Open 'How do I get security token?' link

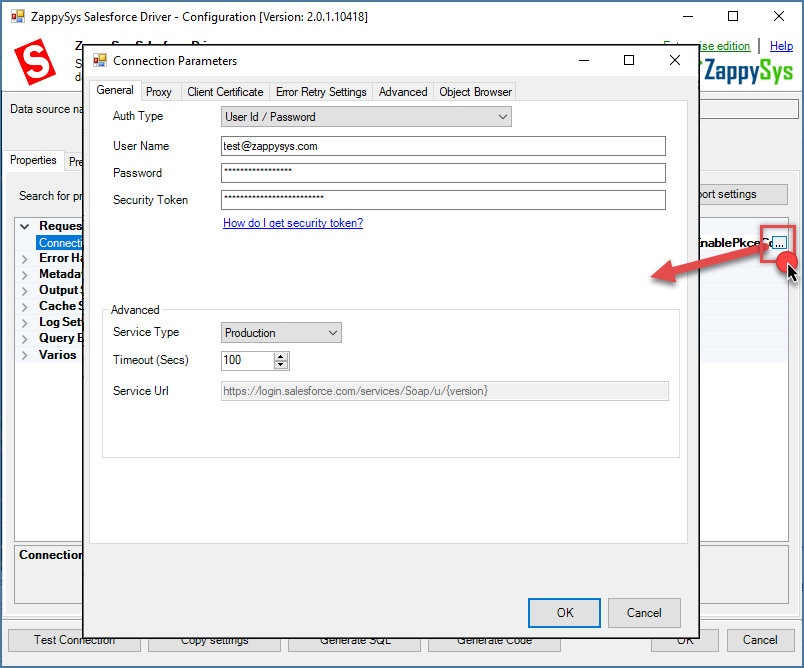(293, 223)
